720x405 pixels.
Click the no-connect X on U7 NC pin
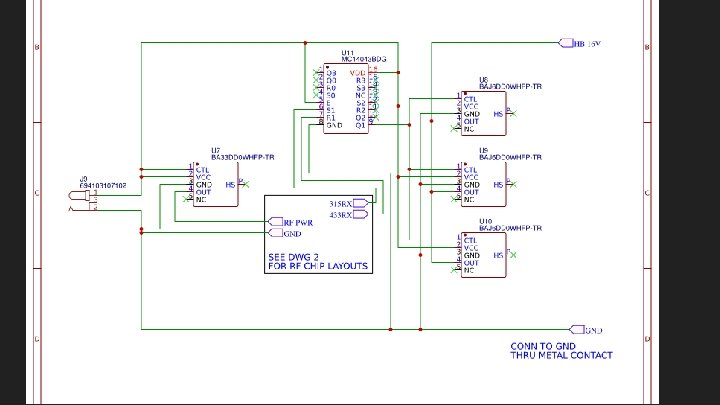186,199
